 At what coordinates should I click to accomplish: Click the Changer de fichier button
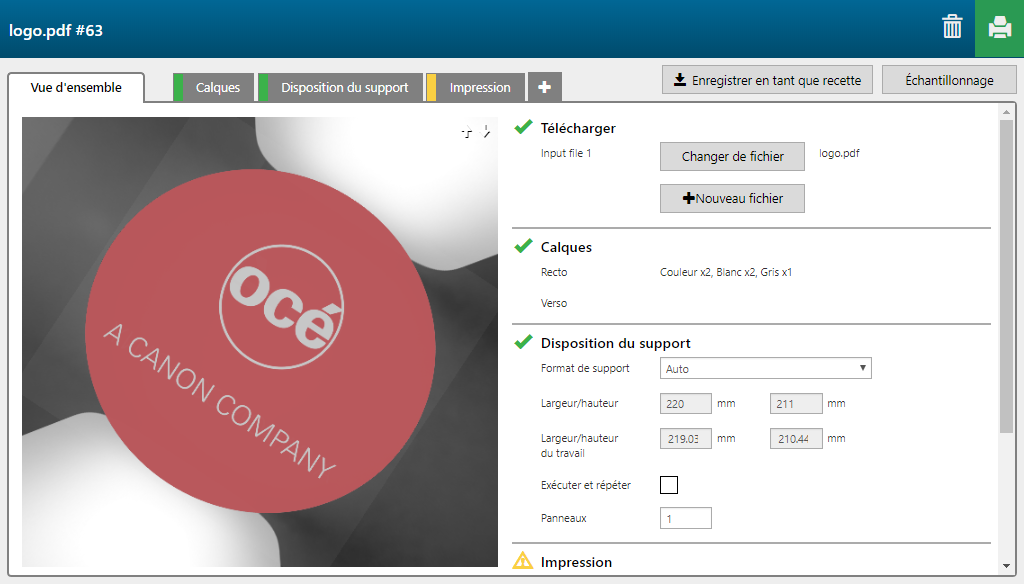pyautogui.click(x=732, y=157)
